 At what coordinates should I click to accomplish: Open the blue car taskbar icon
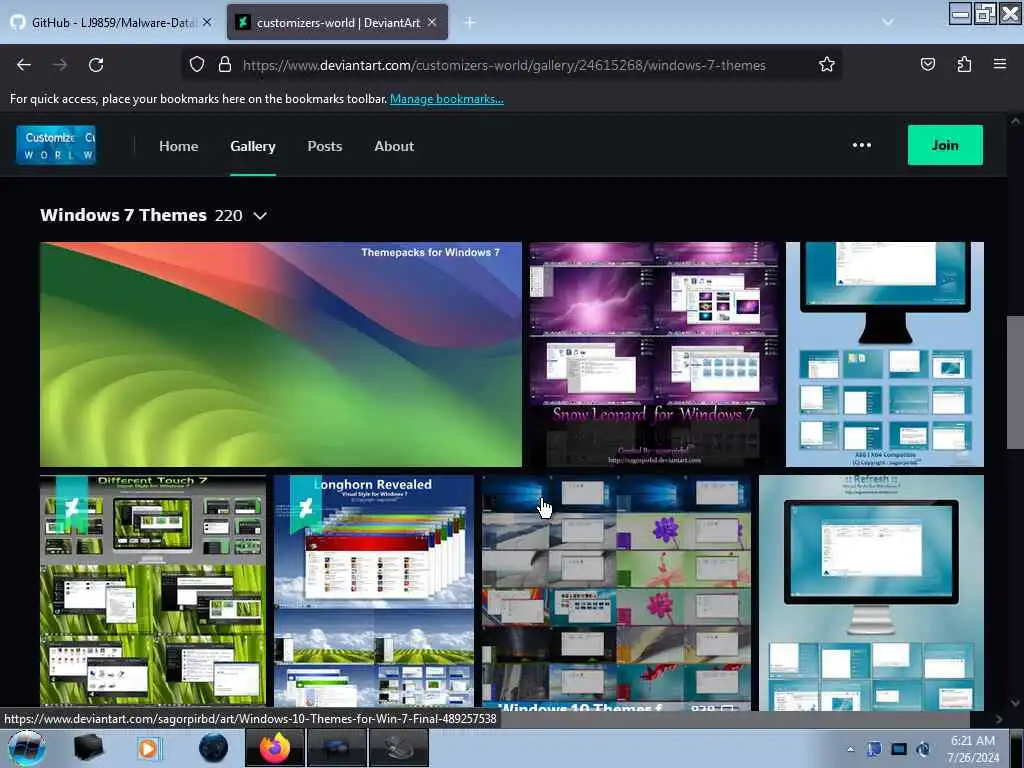[x=336, y=748]
